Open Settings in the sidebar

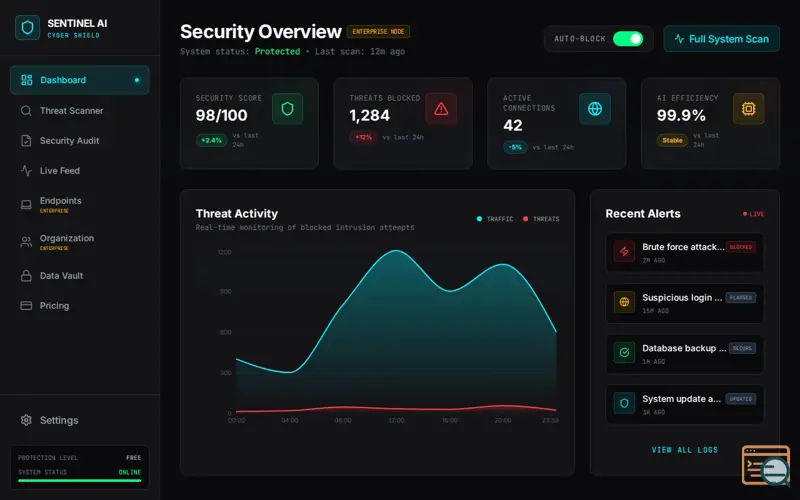pos(80,420)
